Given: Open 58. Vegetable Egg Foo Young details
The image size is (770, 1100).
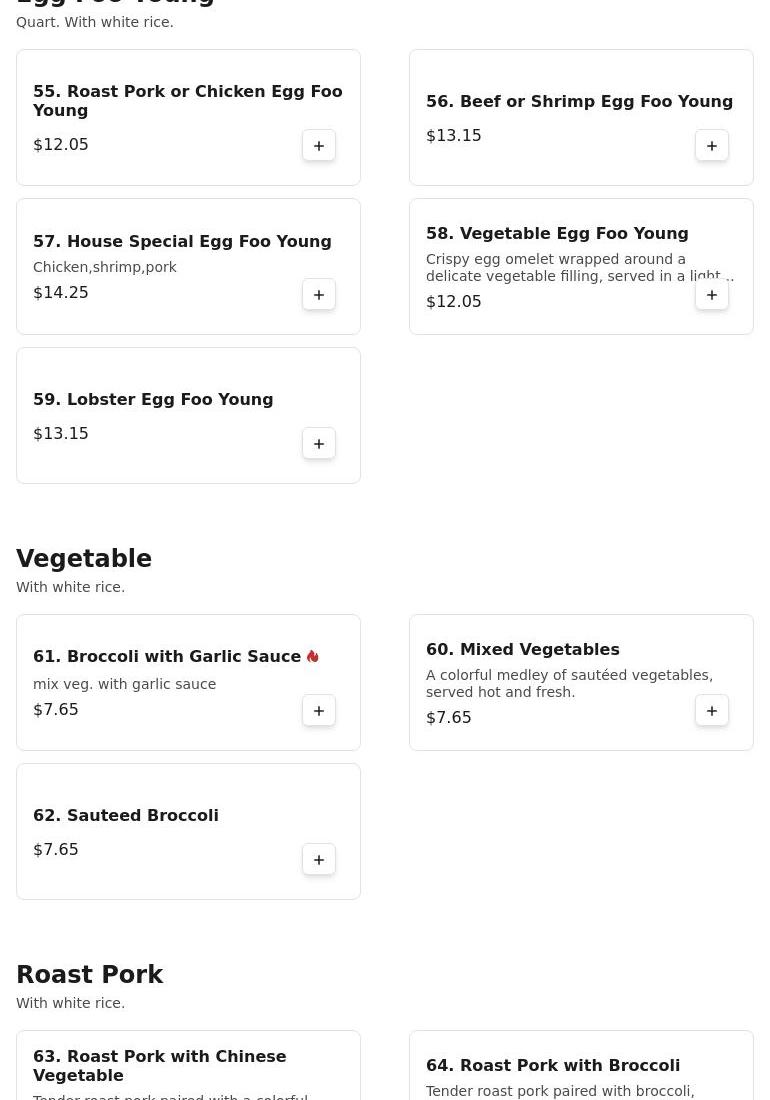Looking at the screenshot, I should pyautogui.click(x=557, y=233).
